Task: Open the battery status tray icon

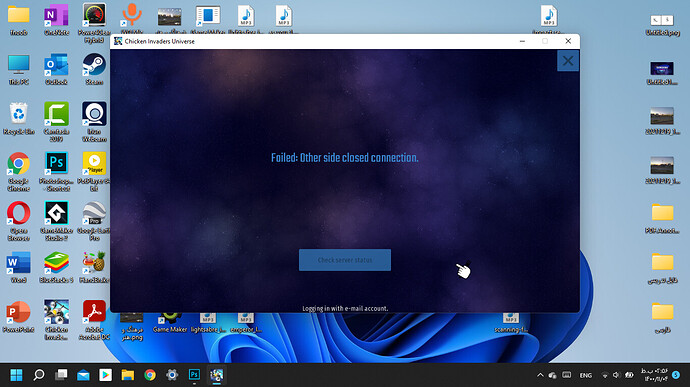Action: point(629,375)
